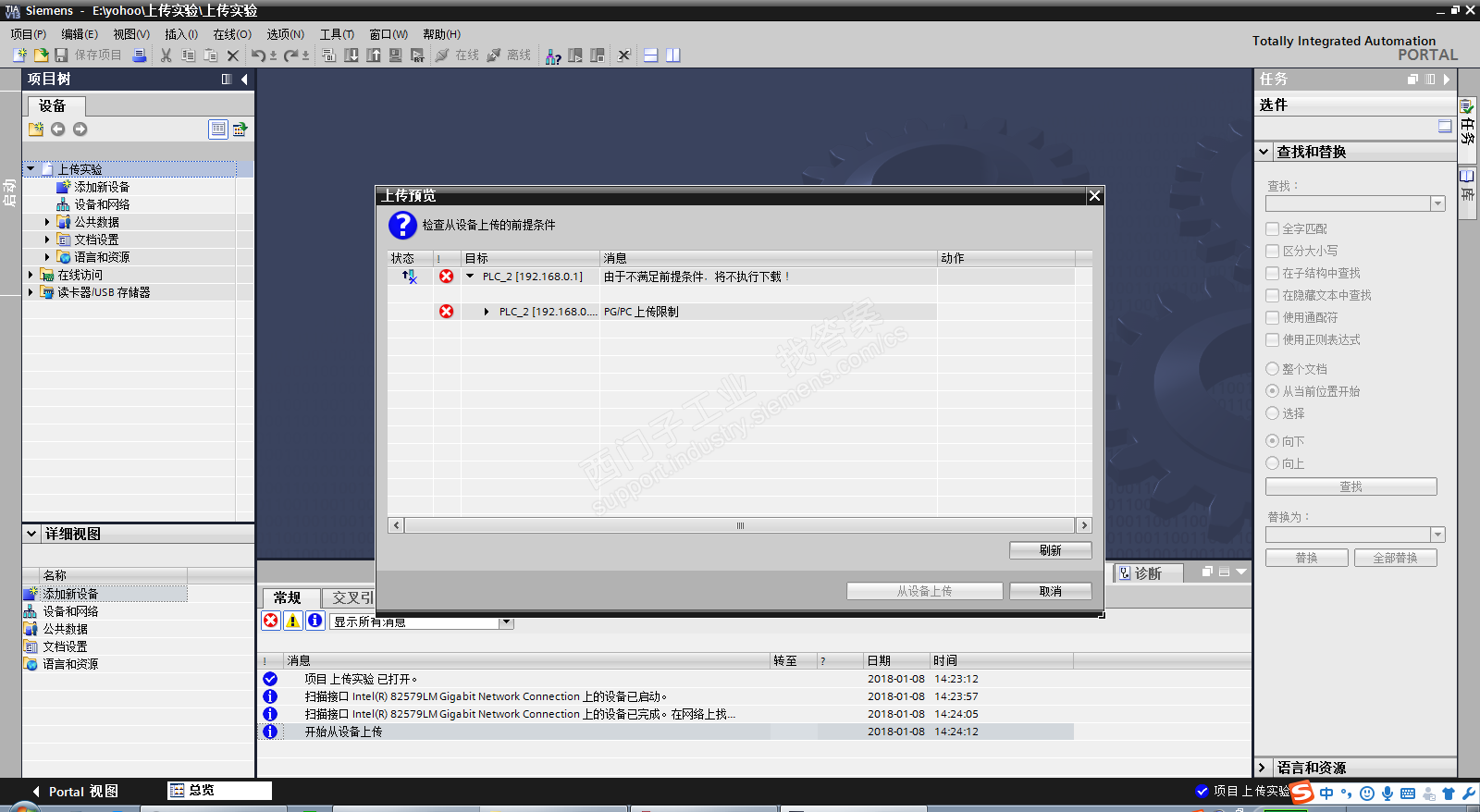This screenshot has width=1480, height=812.
Task: Click the accessible devices icon in toolbar
Action: click(x=553, y=55)
